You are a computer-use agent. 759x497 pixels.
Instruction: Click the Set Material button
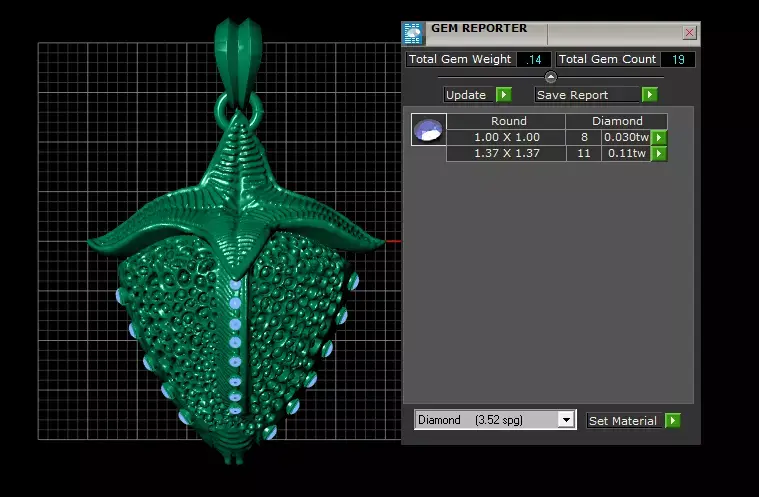(x=623, y=421)
